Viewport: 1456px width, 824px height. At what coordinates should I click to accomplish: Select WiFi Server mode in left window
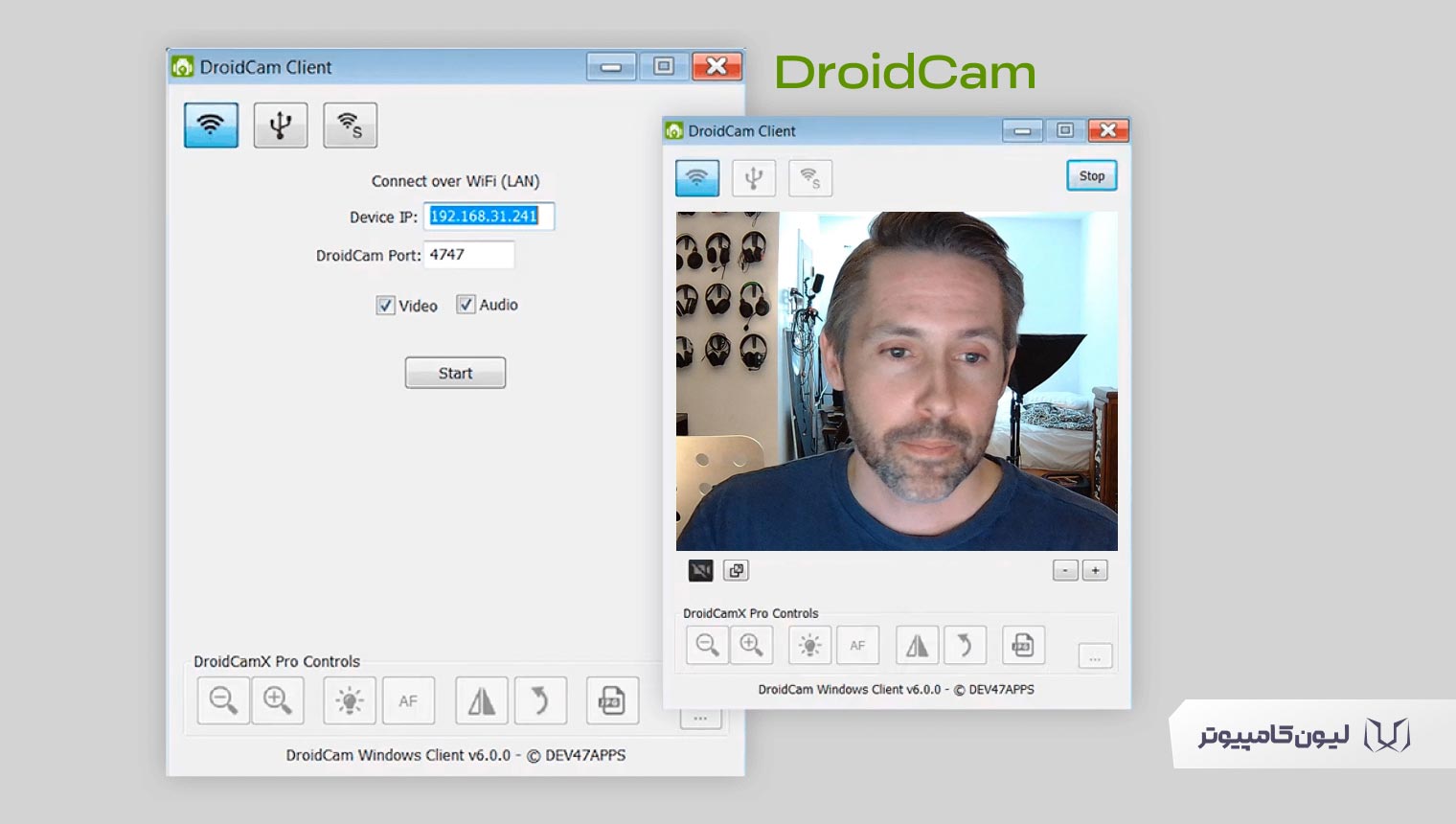pos(350,125)
